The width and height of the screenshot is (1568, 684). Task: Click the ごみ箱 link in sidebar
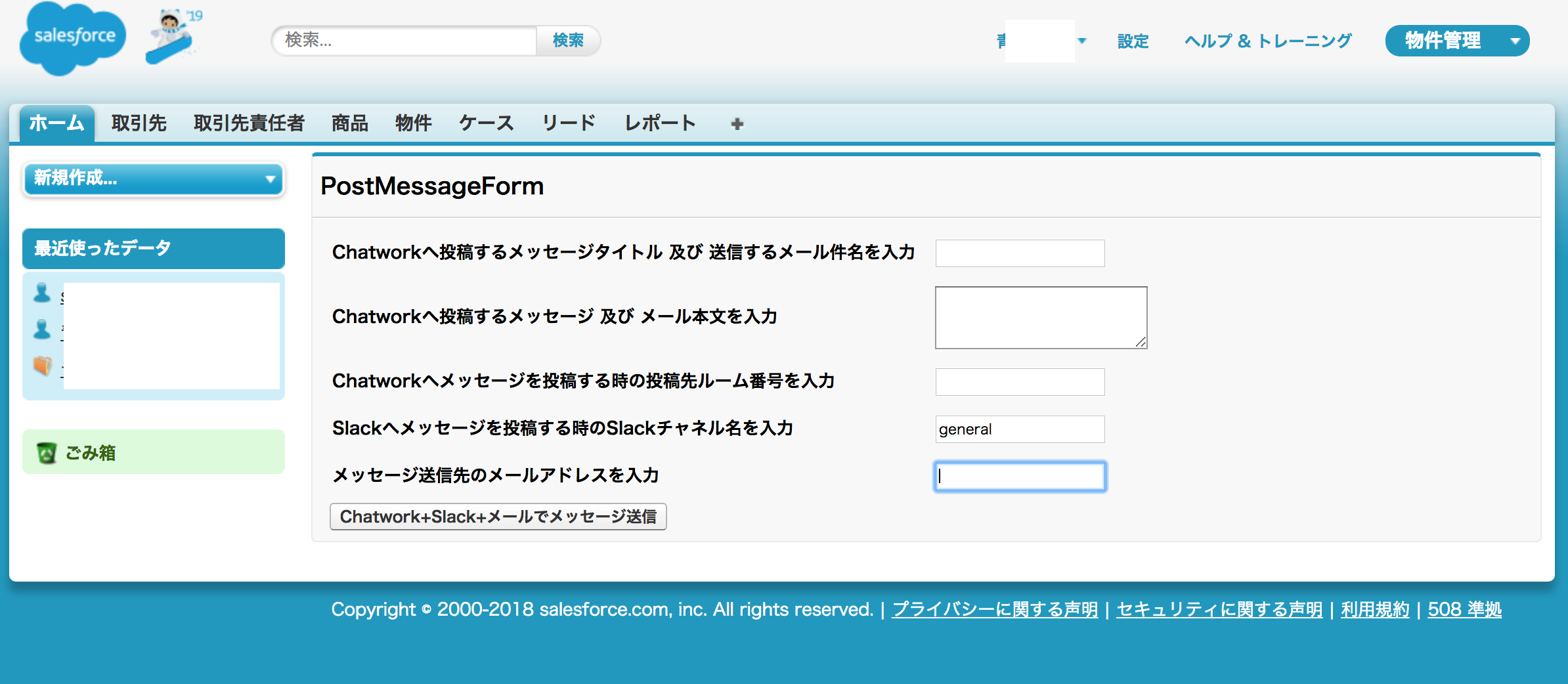(x=91, y=453)
